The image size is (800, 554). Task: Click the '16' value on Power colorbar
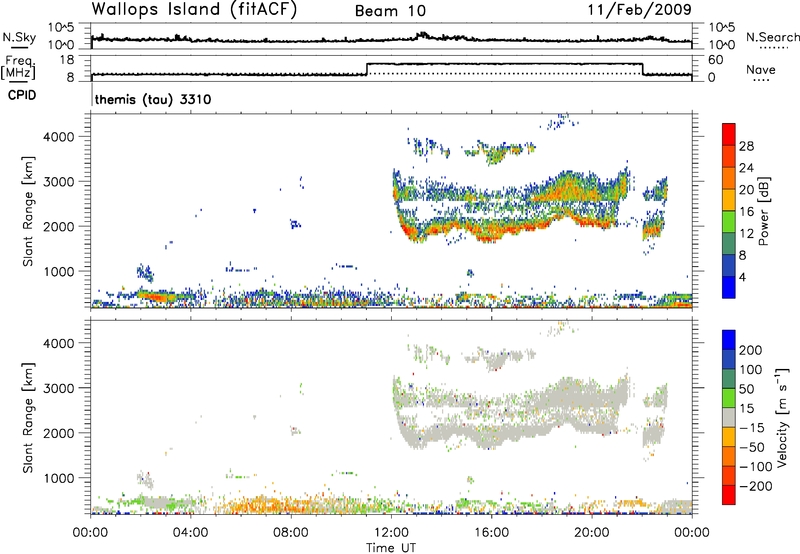coord(746,212)
